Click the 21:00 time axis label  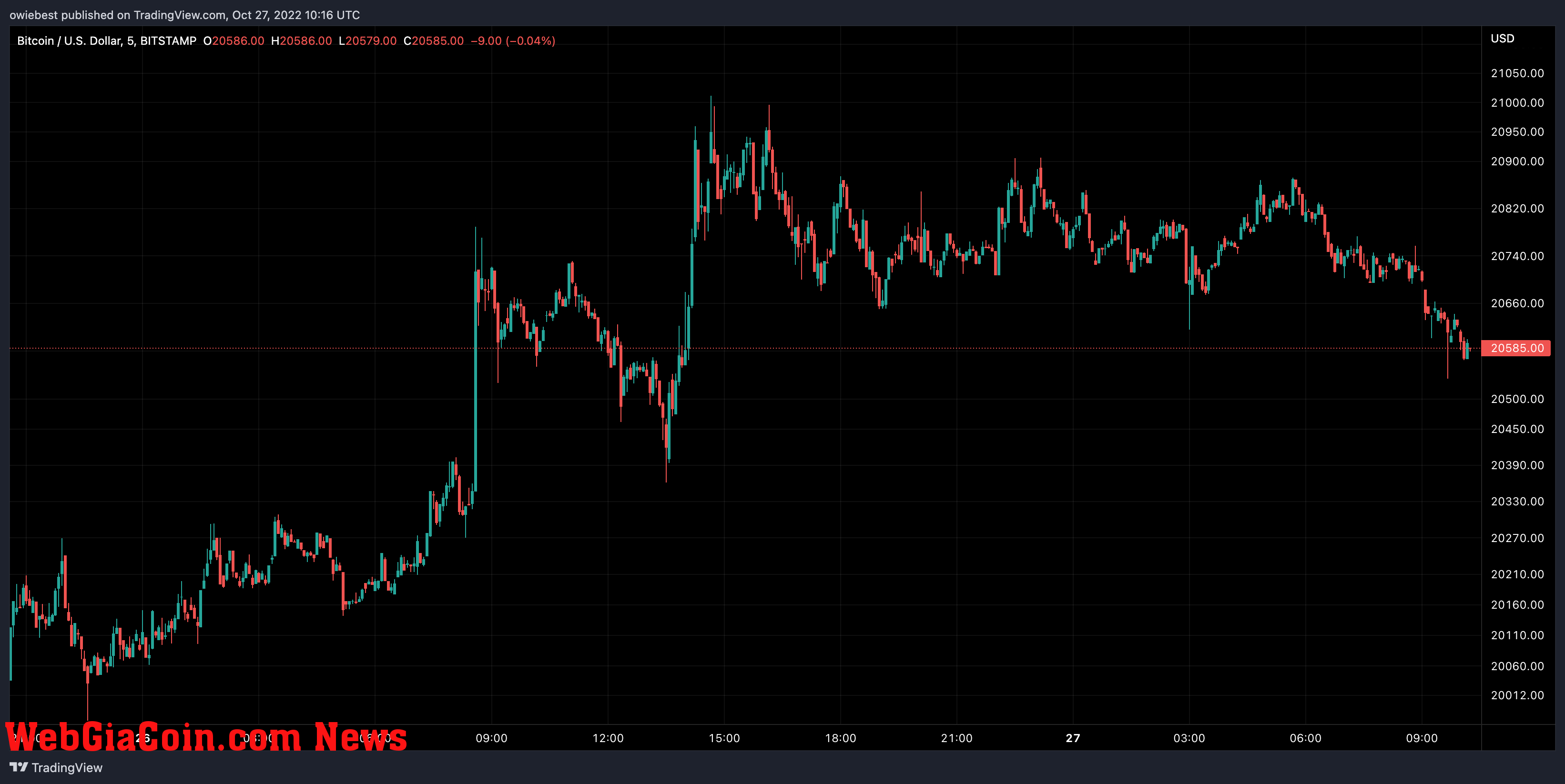coord(956,738)
